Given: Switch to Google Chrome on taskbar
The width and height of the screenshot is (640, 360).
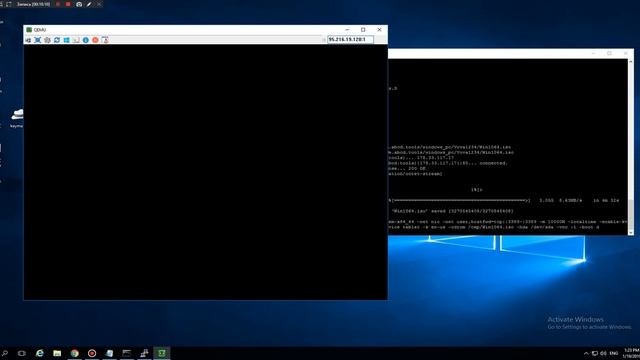Looking at the screenshot, I should 75,353.
